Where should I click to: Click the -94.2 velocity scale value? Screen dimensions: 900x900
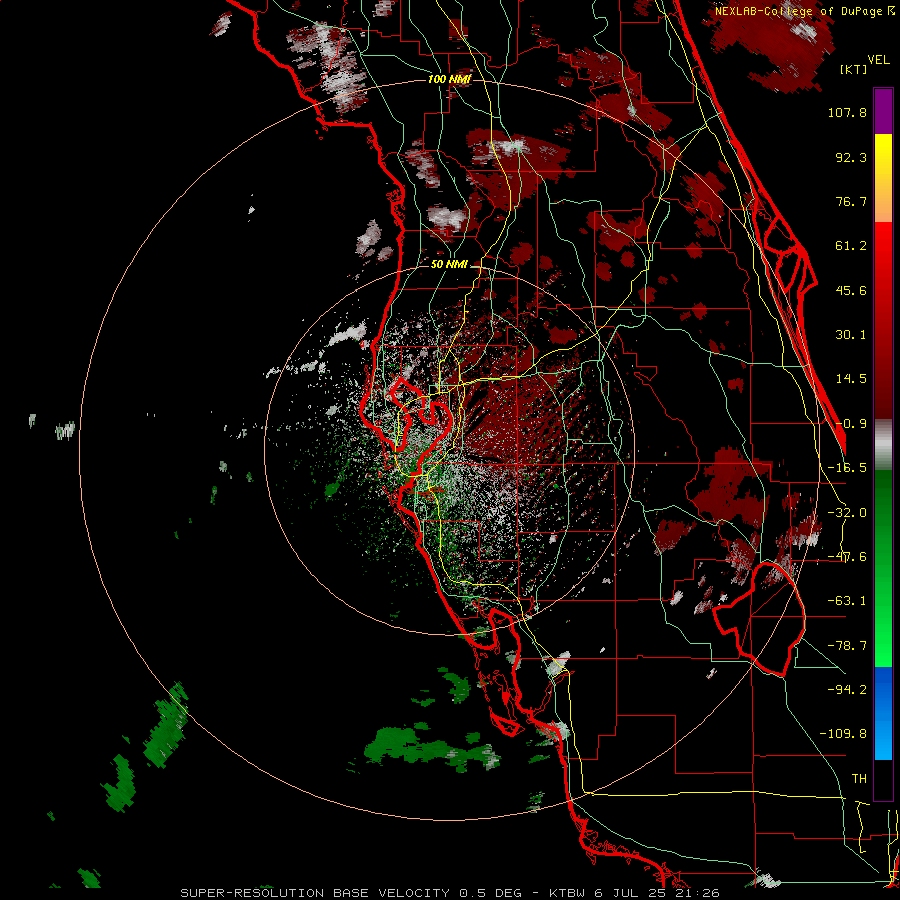[847, 690]
